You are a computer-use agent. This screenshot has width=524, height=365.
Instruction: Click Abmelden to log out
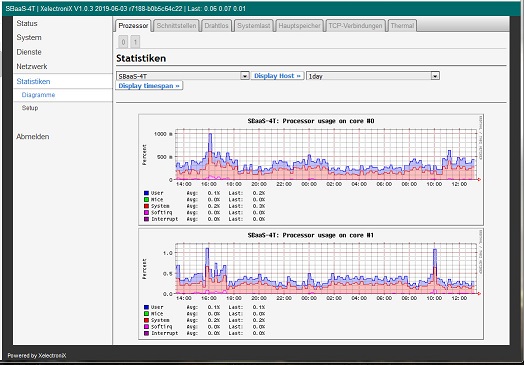[33, 137]
